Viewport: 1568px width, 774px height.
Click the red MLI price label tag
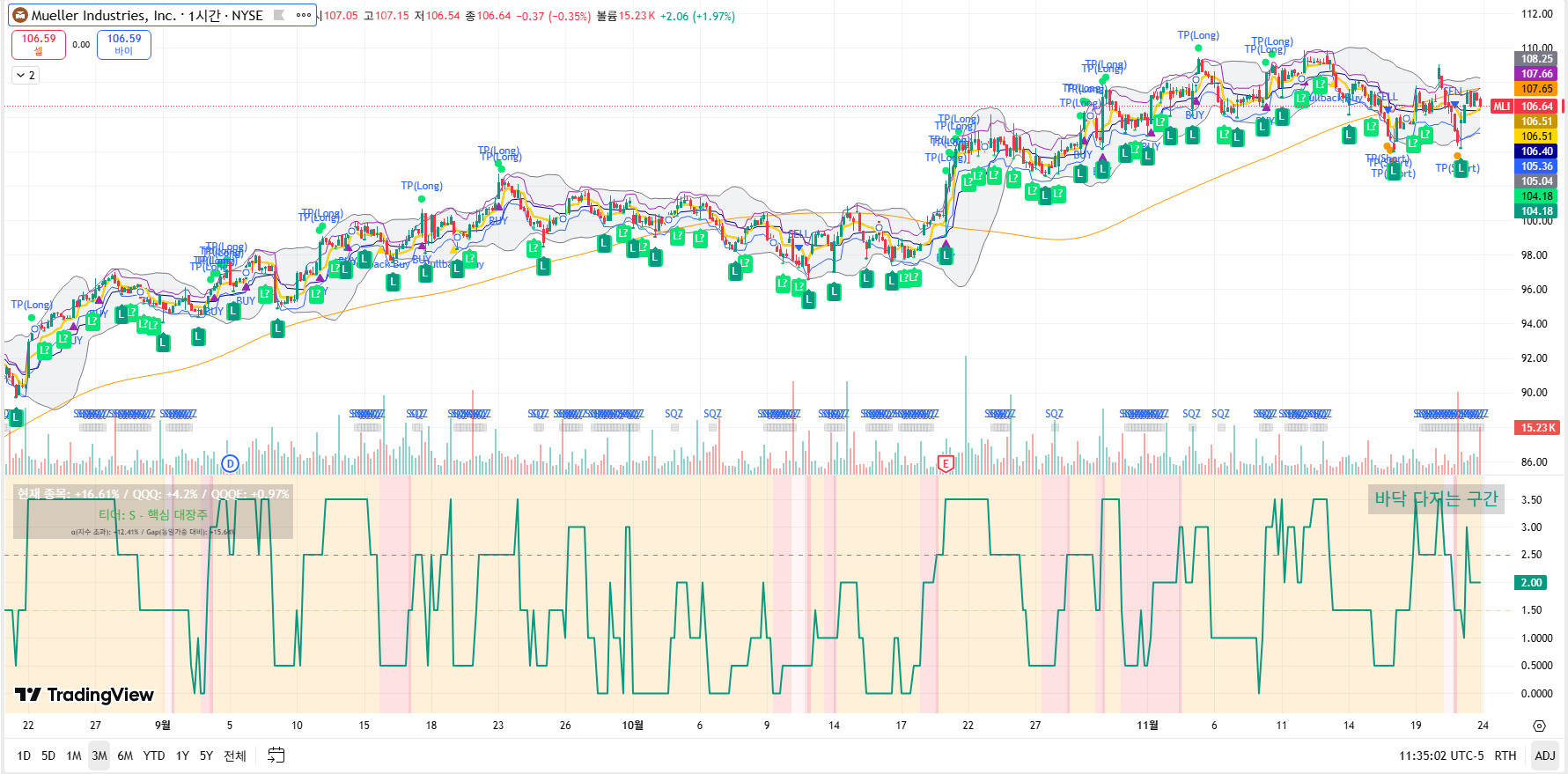click(x=1501, y=107)
